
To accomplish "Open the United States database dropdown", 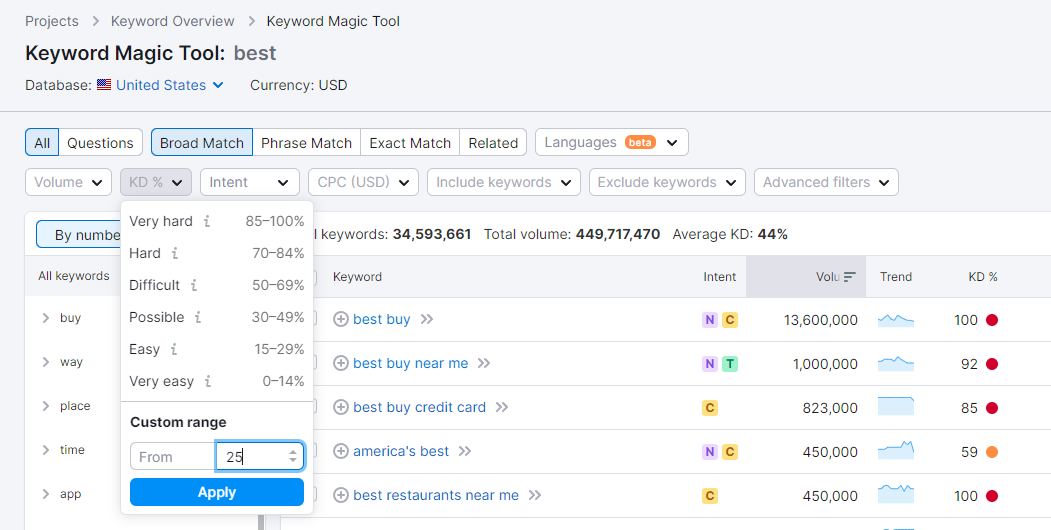I will [x=169, y=86].
